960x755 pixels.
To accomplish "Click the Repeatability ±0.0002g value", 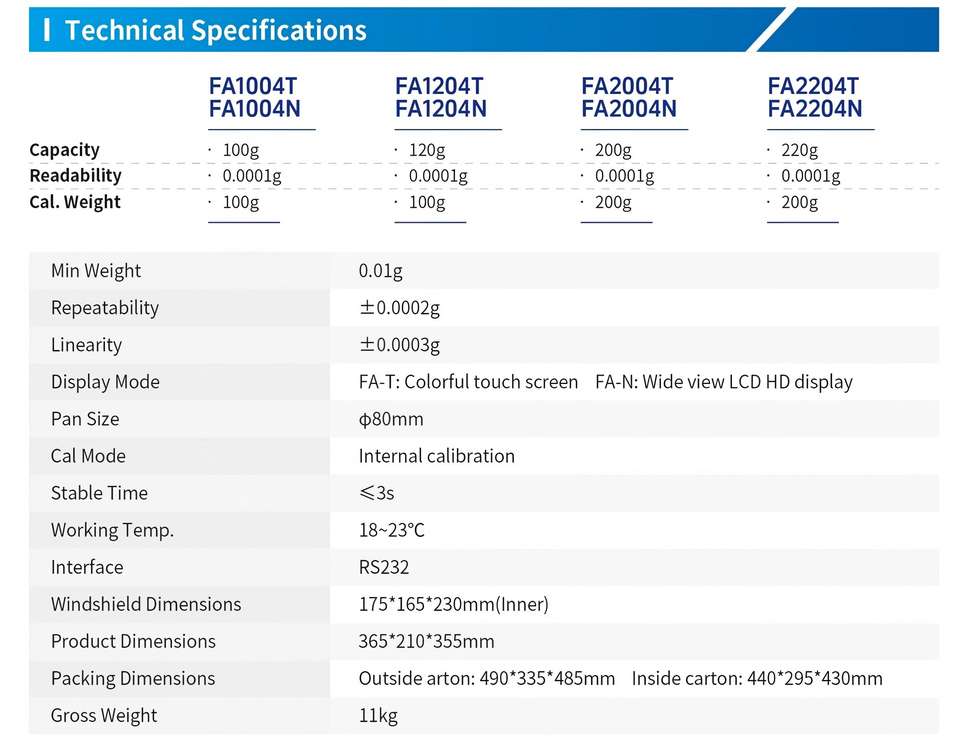I will [399, 308].
